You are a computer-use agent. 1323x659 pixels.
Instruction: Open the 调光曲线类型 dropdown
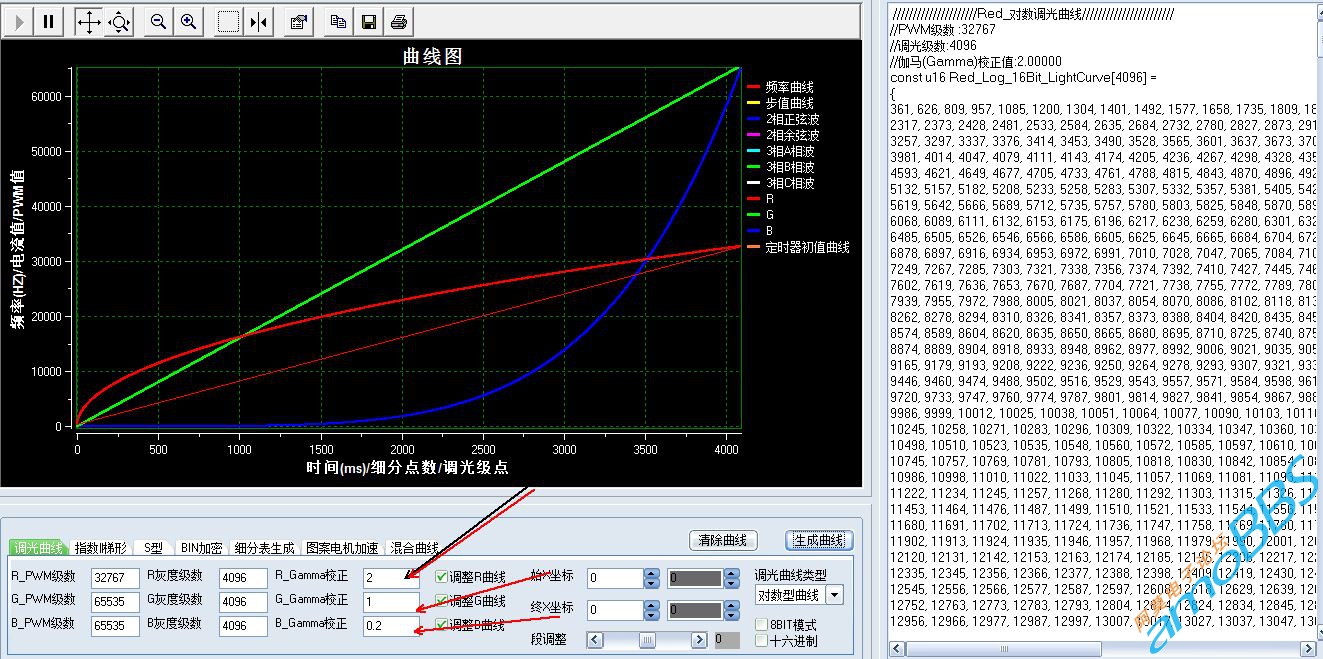[x=833, y=595]
